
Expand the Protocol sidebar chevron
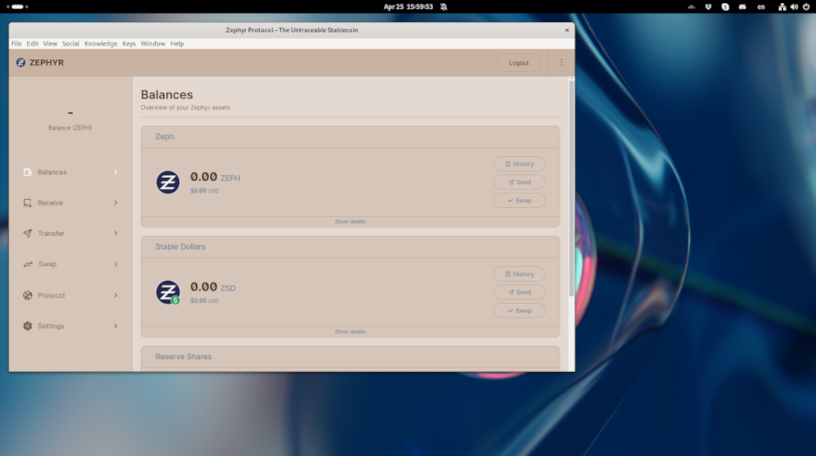click(x=116, y=295)
